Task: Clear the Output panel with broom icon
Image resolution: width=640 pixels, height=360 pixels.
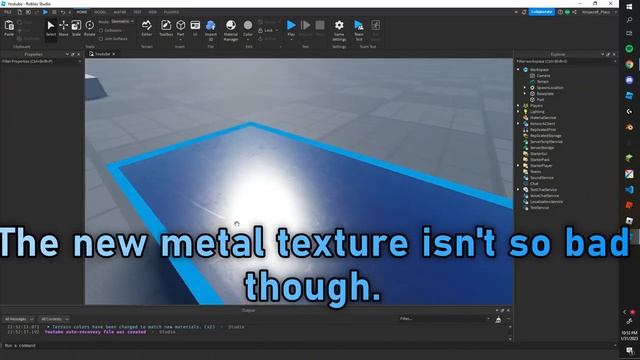Action: (x=498, y=320)
